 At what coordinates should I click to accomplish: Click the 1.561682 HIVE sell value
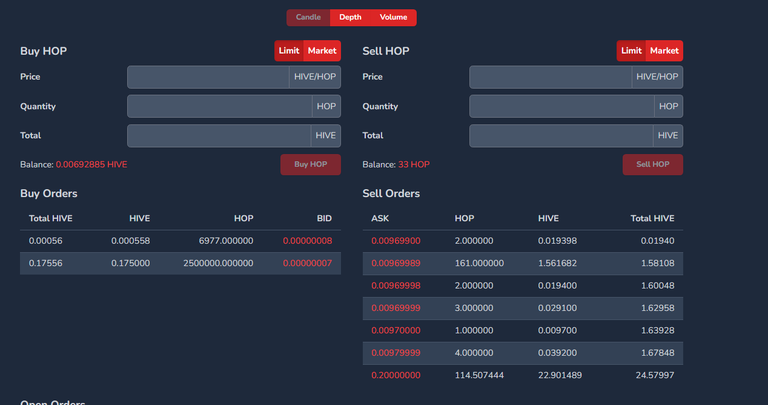tap(557, 263)
